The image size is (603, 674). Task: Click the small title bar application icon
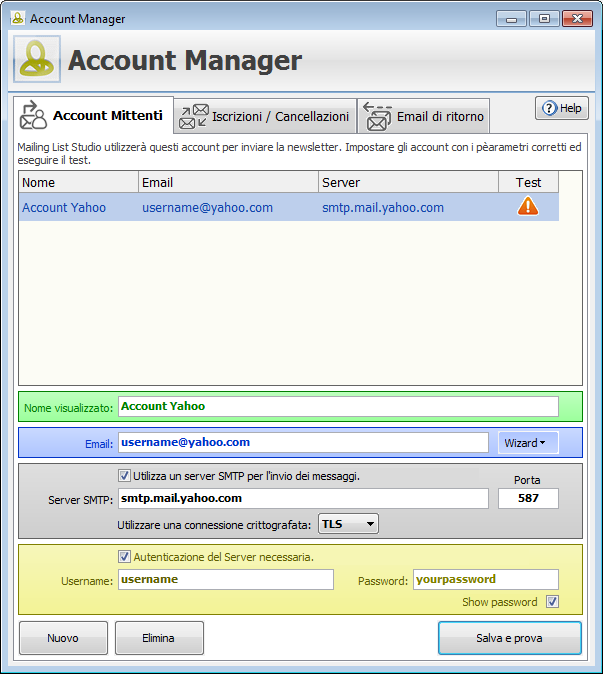[18, 18]
